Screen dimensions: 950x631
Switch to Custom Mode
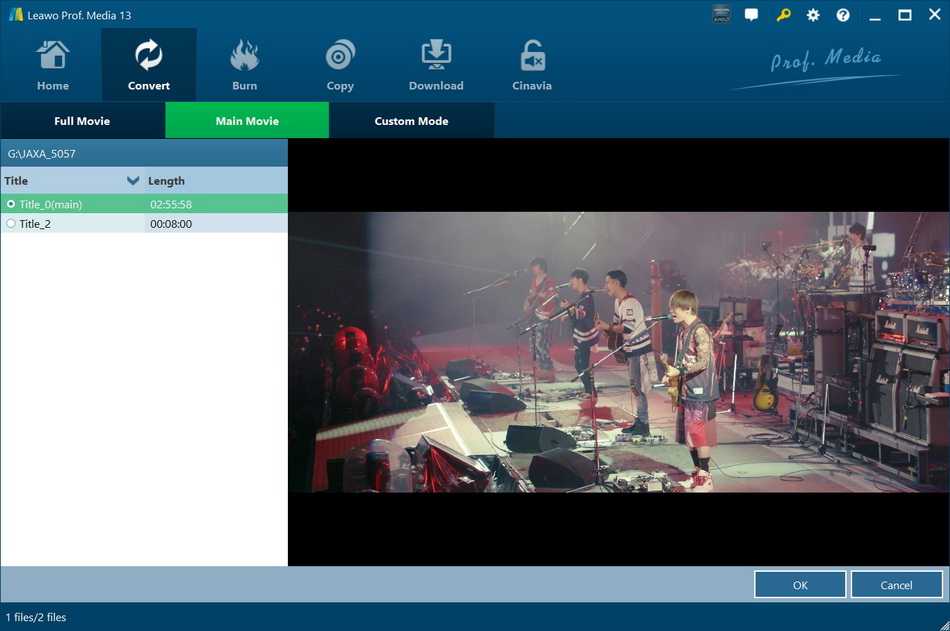pyautogui.click(x=411, y=120)
